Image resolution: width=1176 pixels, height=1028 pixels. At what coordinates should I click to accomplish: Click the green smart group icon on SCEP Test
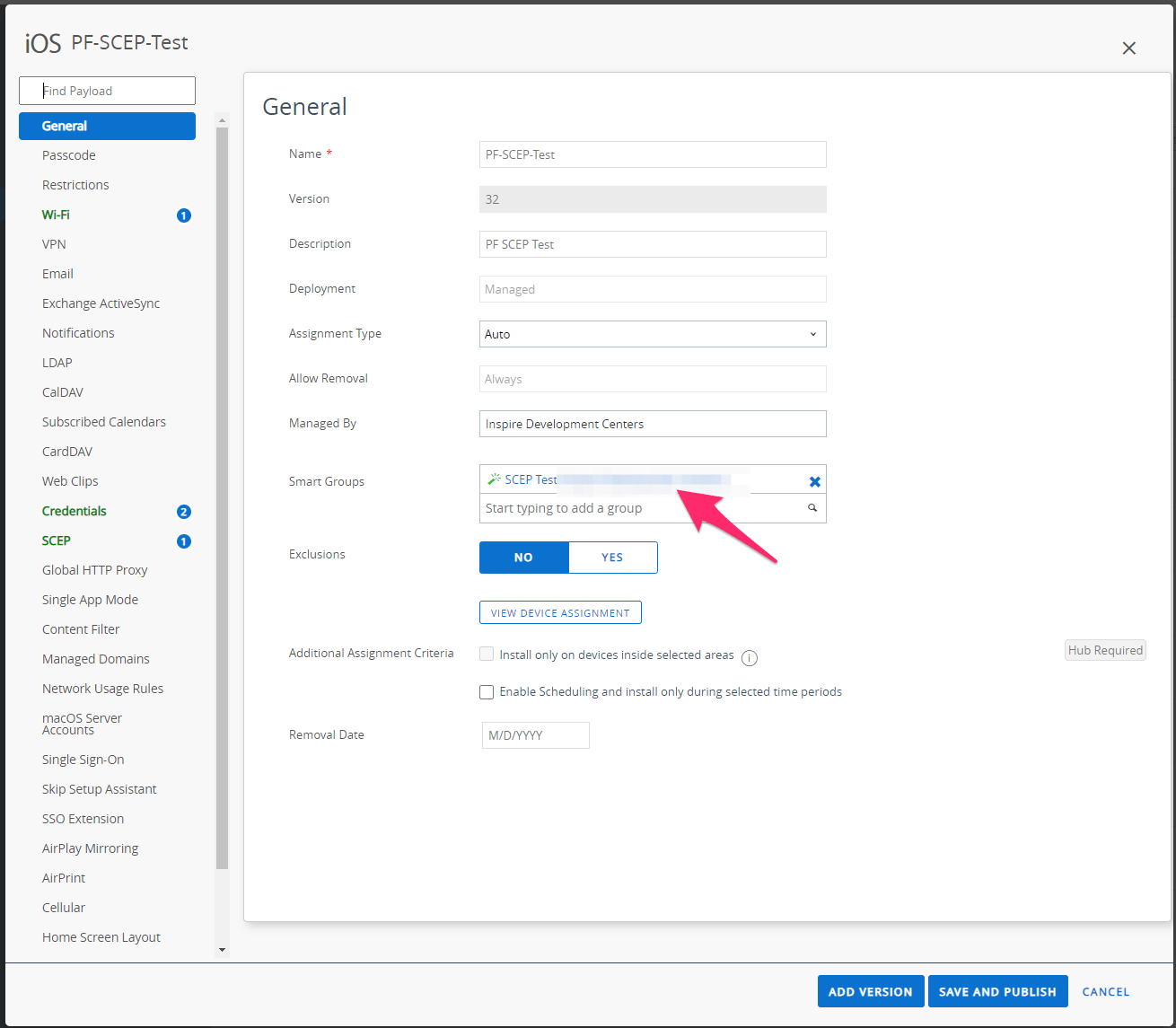[x=494, y=479]
